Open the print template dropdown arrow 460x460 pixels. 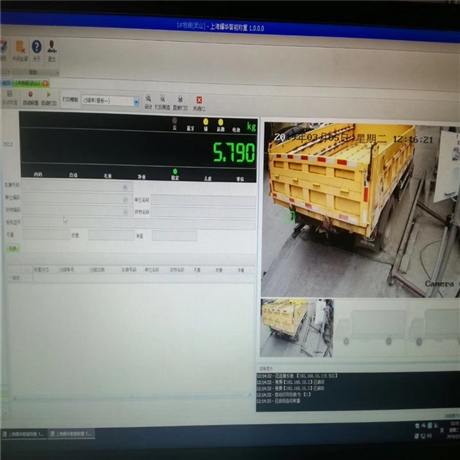click(136, 102)
